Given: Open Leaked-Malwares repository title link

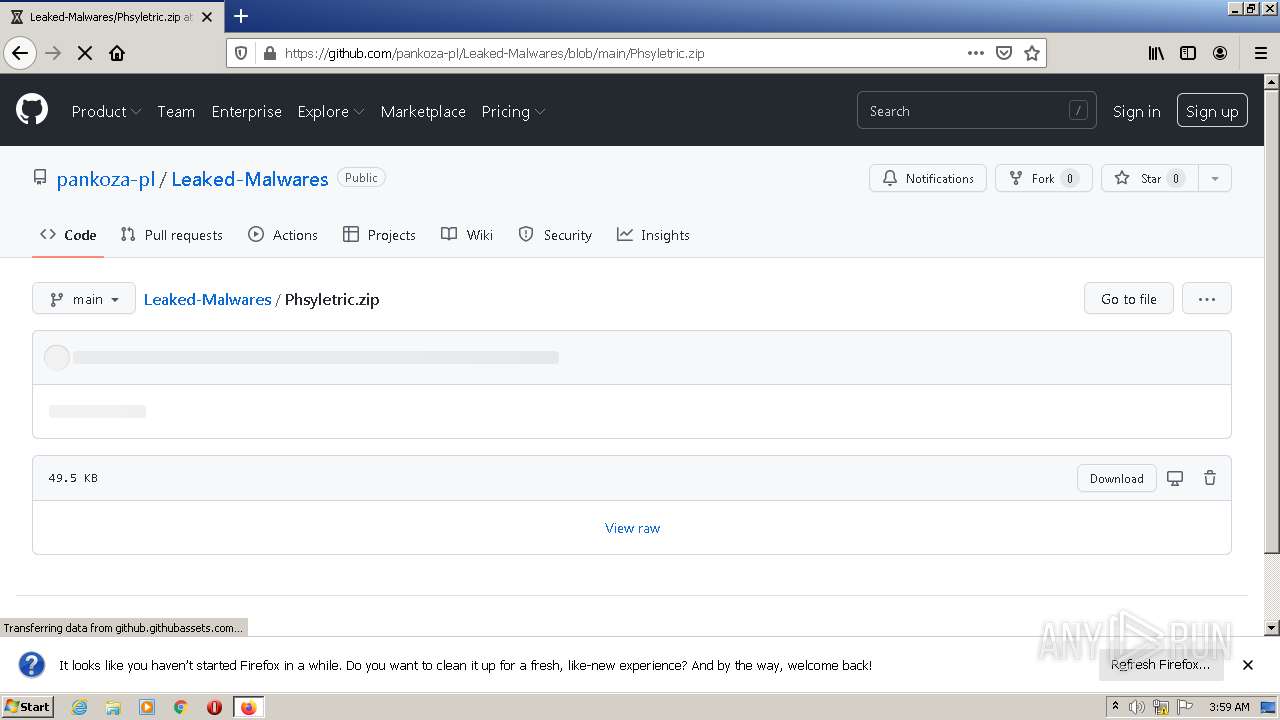Looking at the screenshot, I should click(x=250, y=179).
